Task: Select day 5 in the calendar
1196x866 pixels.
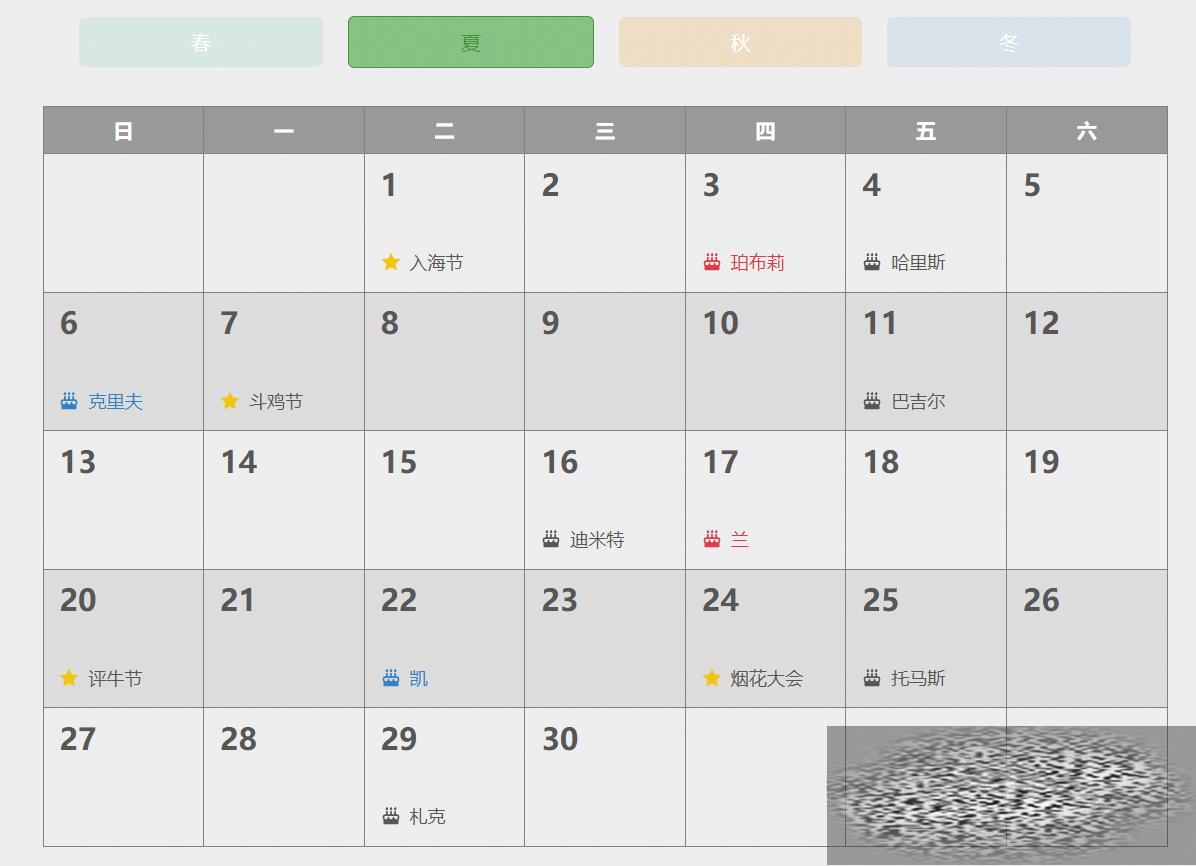Action: pos(1087,223)
